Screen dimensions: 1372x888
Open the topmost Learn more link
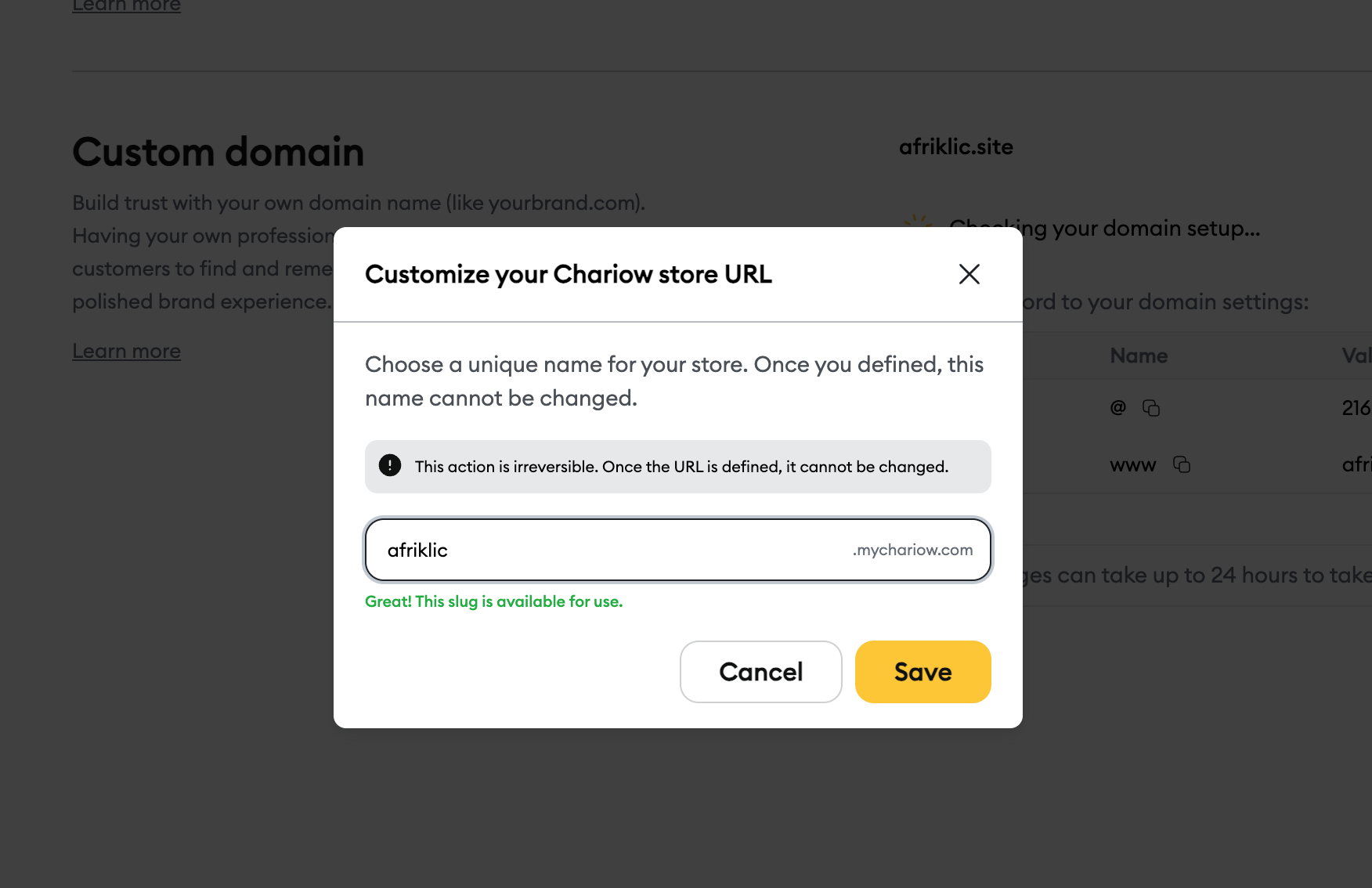coord(126,6)
